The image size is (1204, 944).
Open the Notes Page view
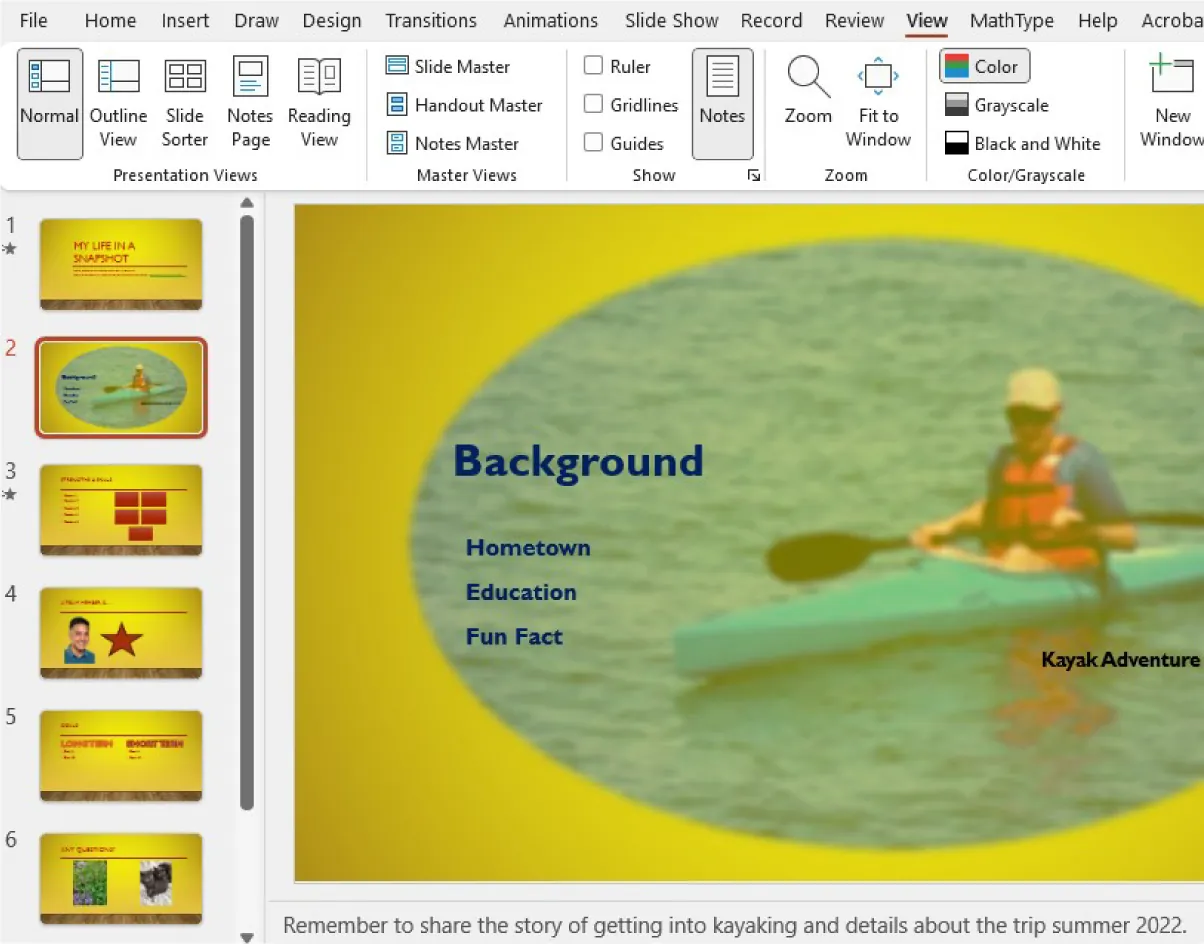point(249,100)
